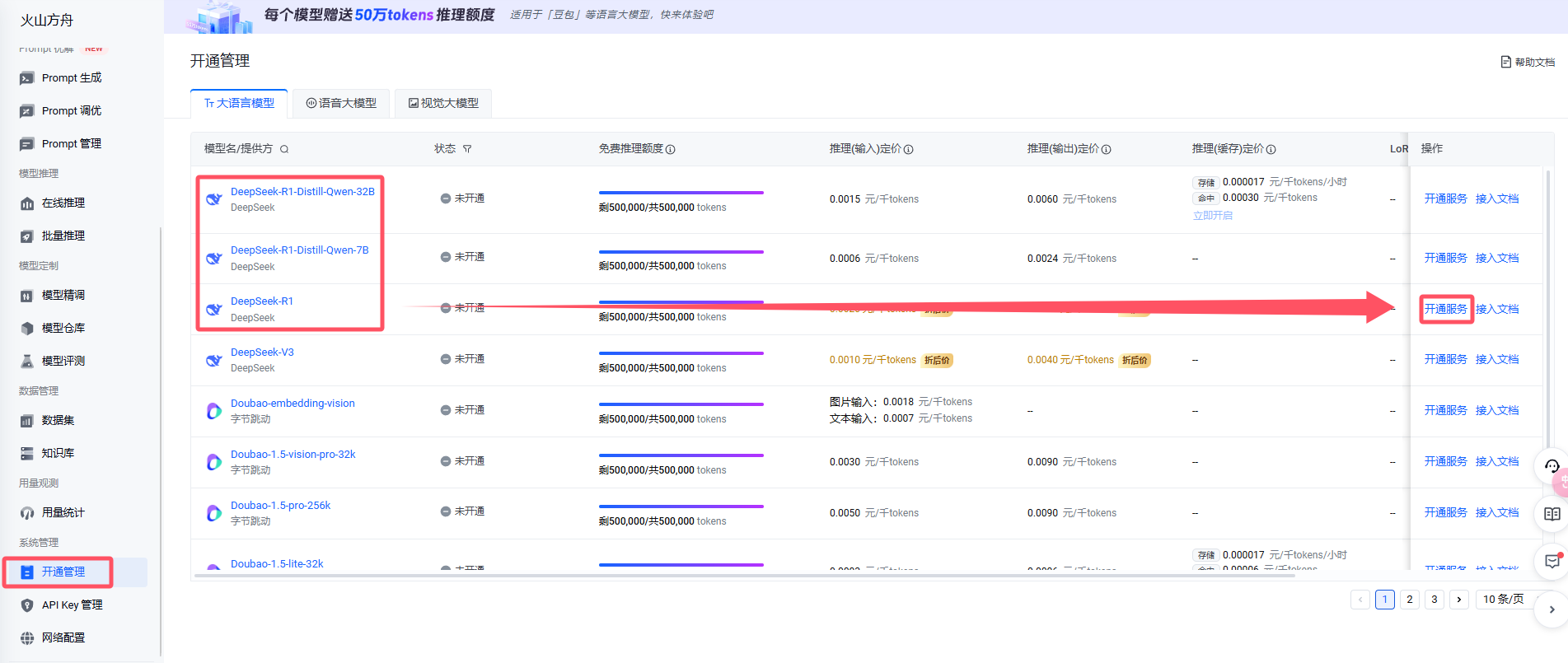Open 接入文档 for Doubao-1.5-pro-256k
1568x663 pixels.
click(1497, 512)
